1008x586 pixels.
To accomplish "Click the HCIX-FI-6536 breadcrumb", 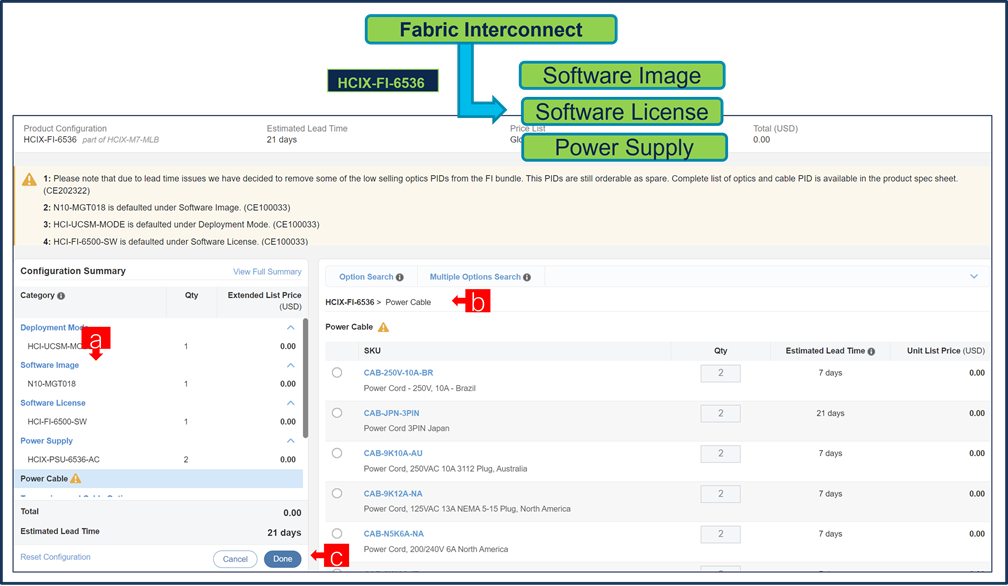I will click(x=350, y=302).
